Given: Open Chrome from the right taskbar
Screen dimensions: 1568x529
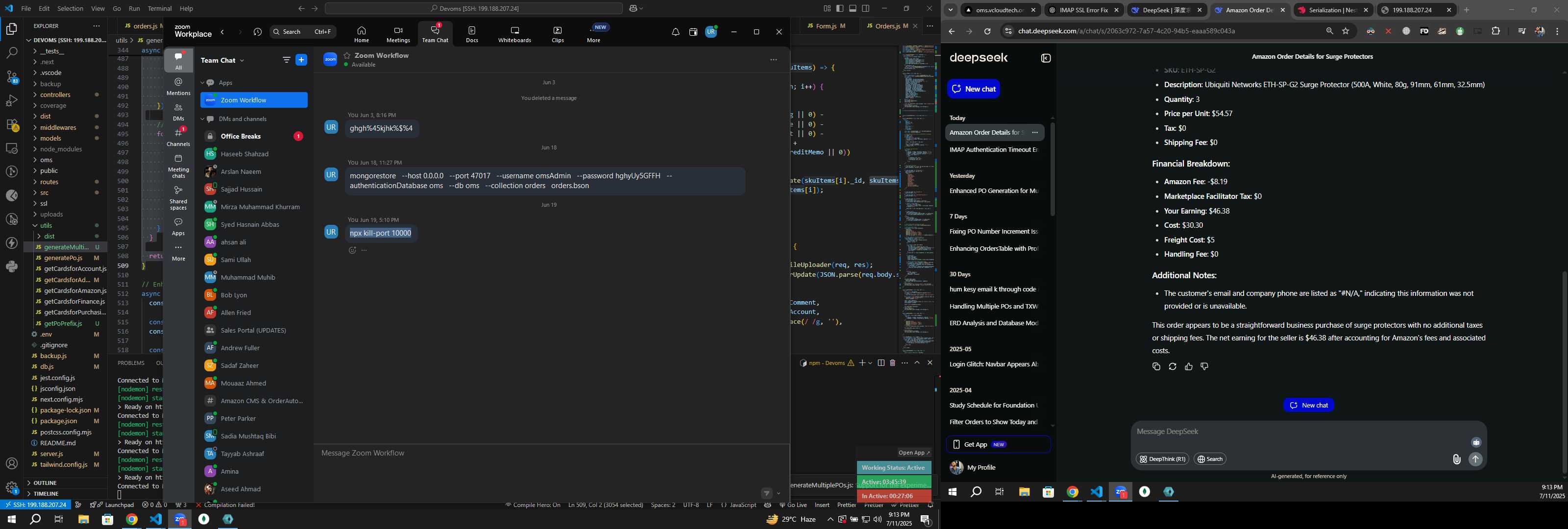Looking at the screenshot, I should (1073, 492).
